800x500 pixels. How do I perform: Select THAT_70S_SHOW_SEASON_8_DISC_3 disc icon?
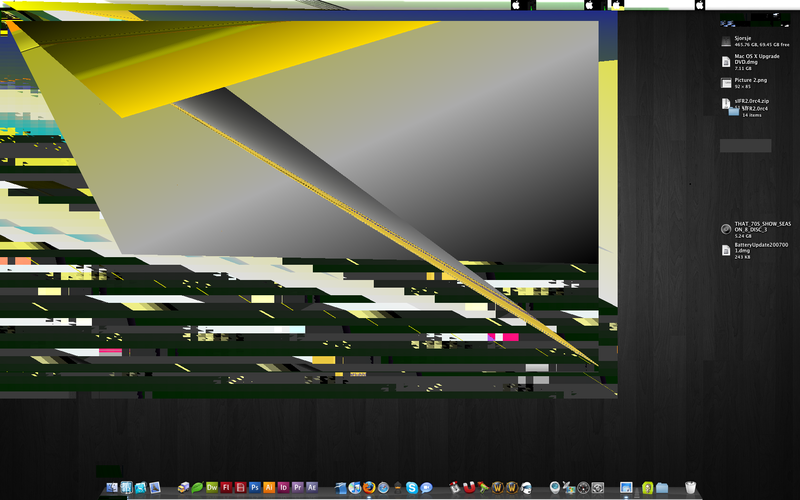726,229
